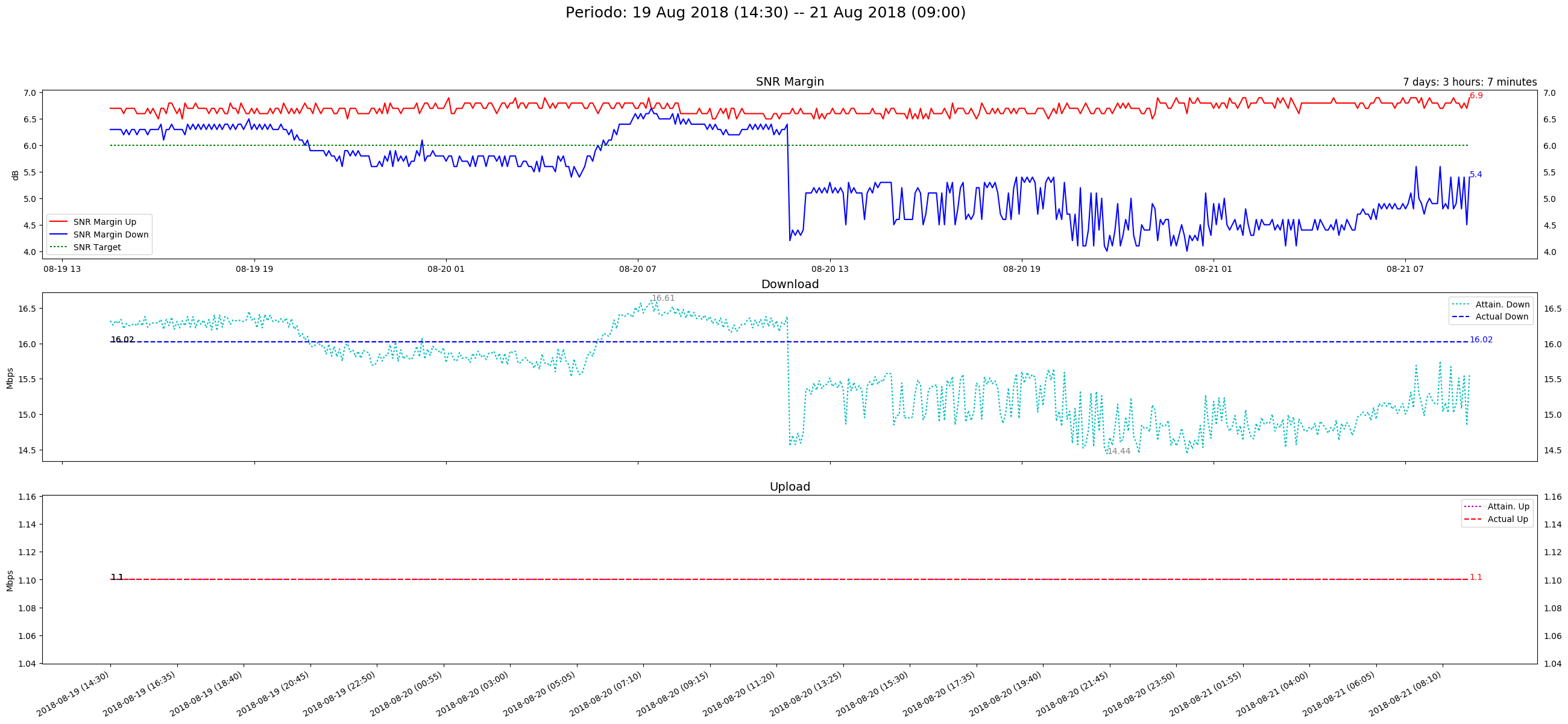Click the Download chart title

(790, 285)
